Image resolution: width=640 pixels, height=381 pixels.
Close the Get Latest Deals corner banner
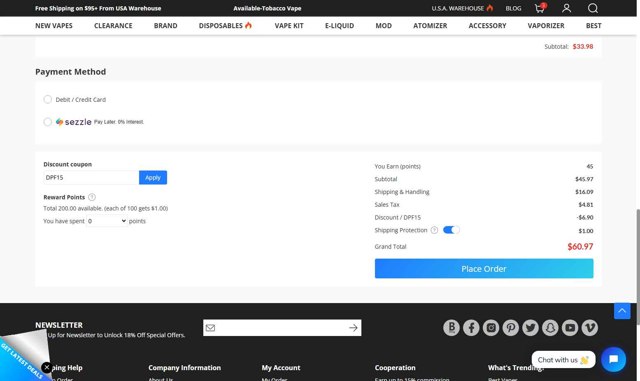(x=47, y=368)
